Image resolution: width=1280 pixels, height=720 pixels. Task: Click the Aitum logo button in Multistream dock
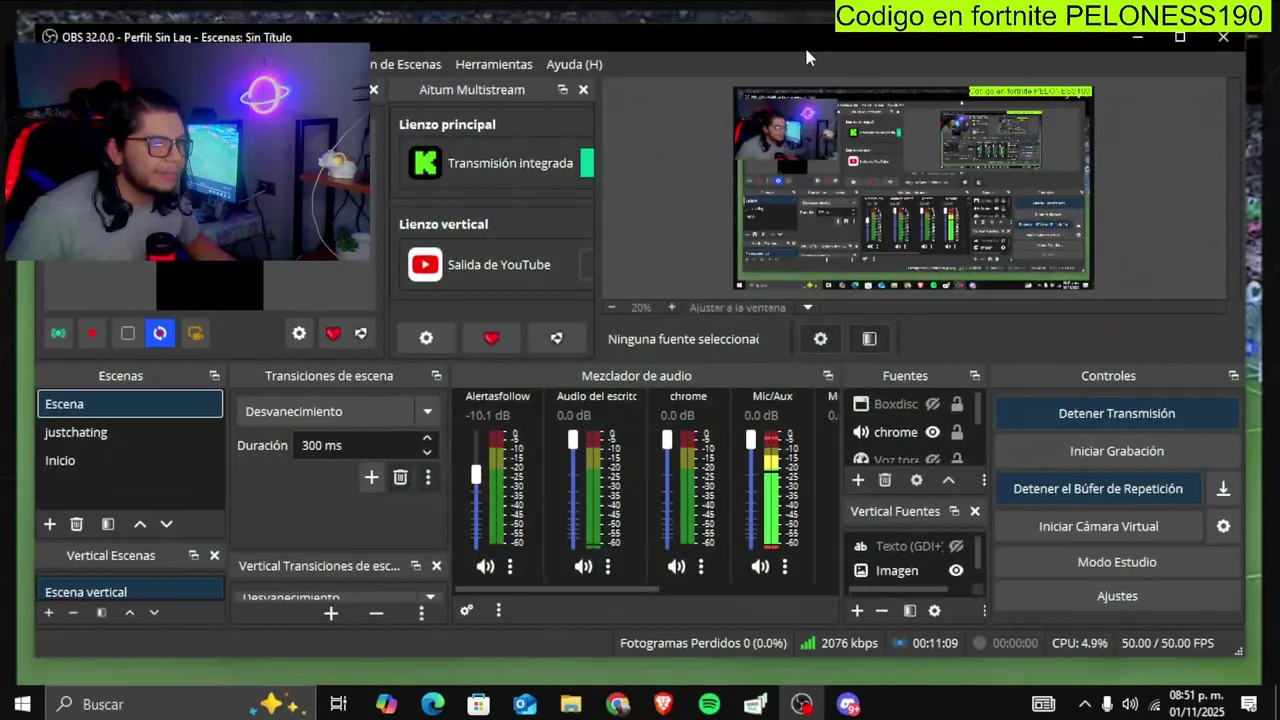557,338
